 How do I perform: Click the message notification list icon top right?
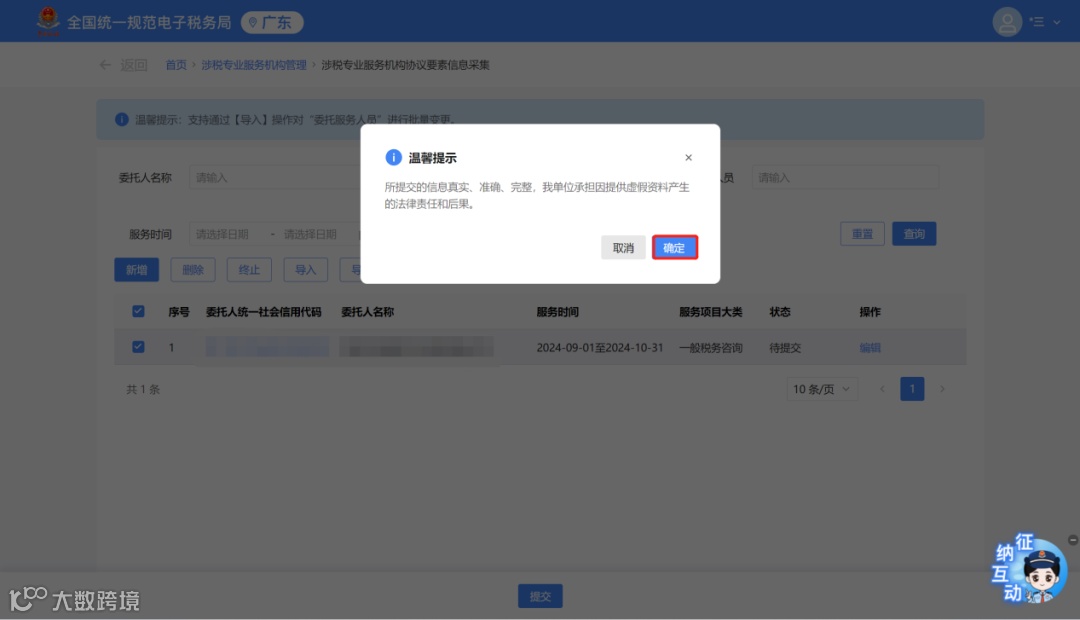point(1037,21)
